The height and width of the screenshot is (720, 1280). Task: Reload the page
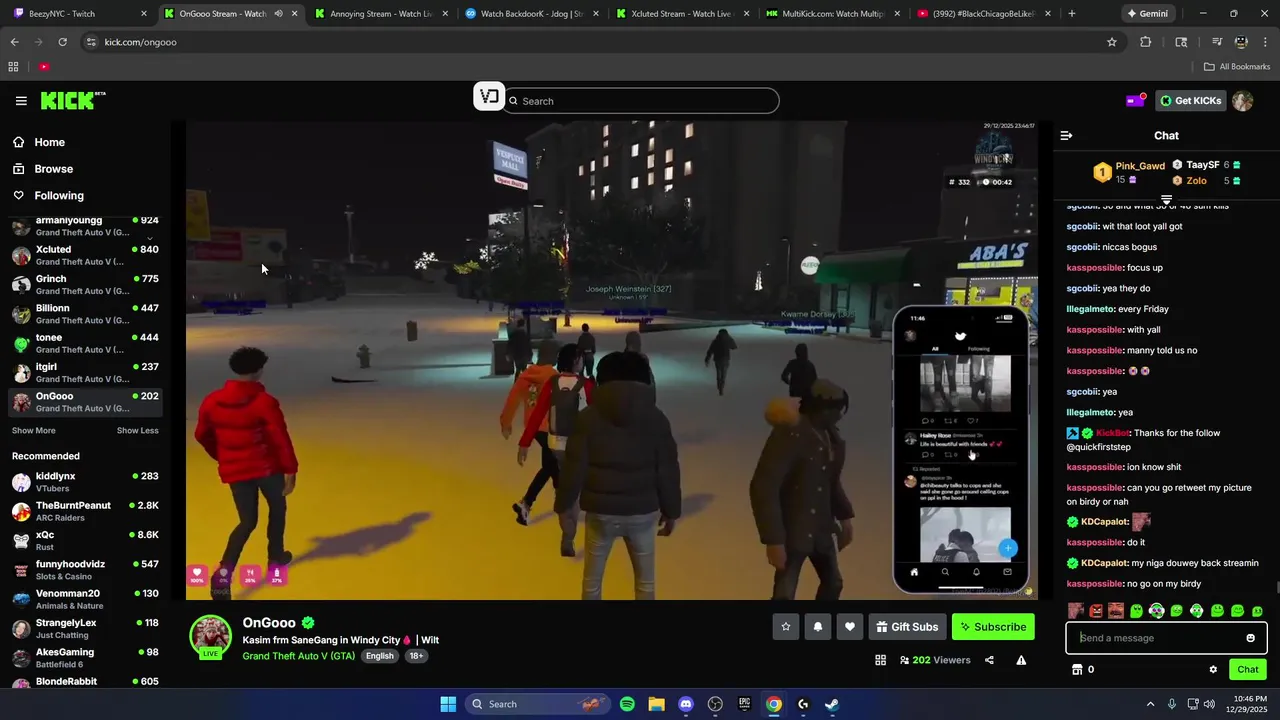point(62,42)
